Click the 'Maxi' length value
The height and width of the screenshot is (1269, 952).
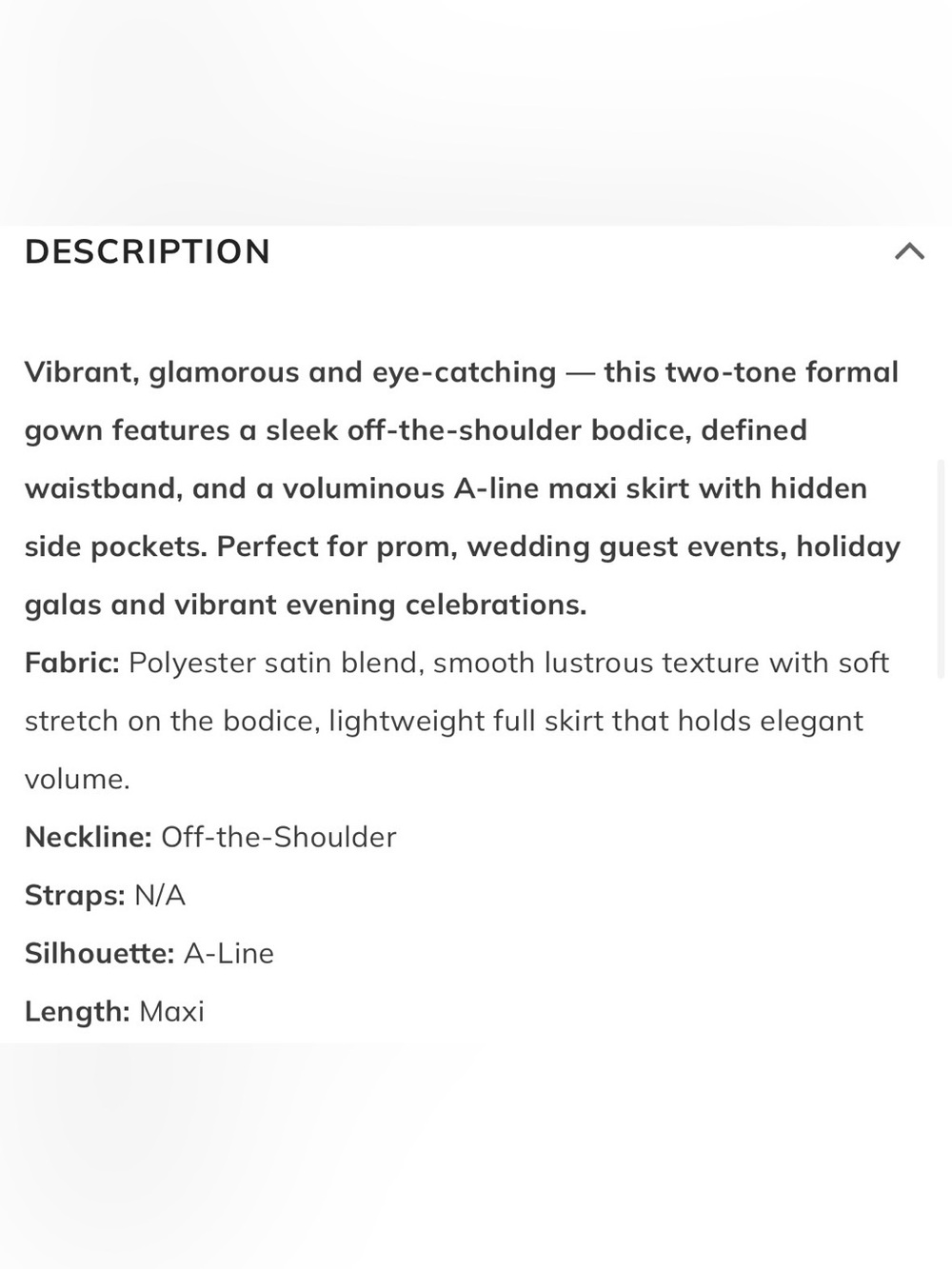[171, 1011]
